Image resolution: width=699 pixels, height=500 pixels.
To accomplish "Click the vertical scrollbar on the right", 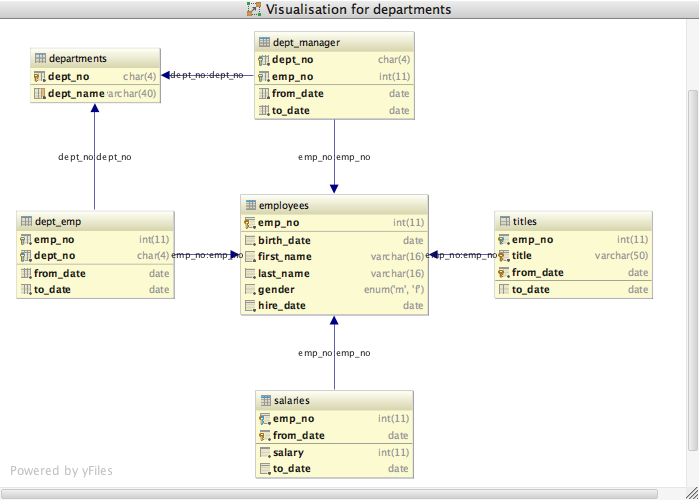I will pos(692,270).
